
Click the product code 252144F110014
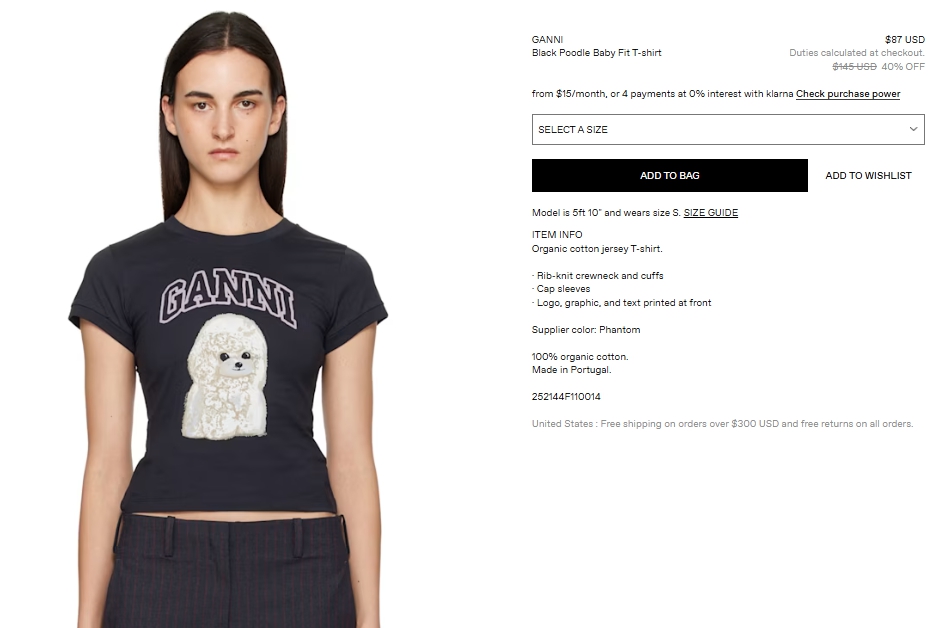point(566,397)
